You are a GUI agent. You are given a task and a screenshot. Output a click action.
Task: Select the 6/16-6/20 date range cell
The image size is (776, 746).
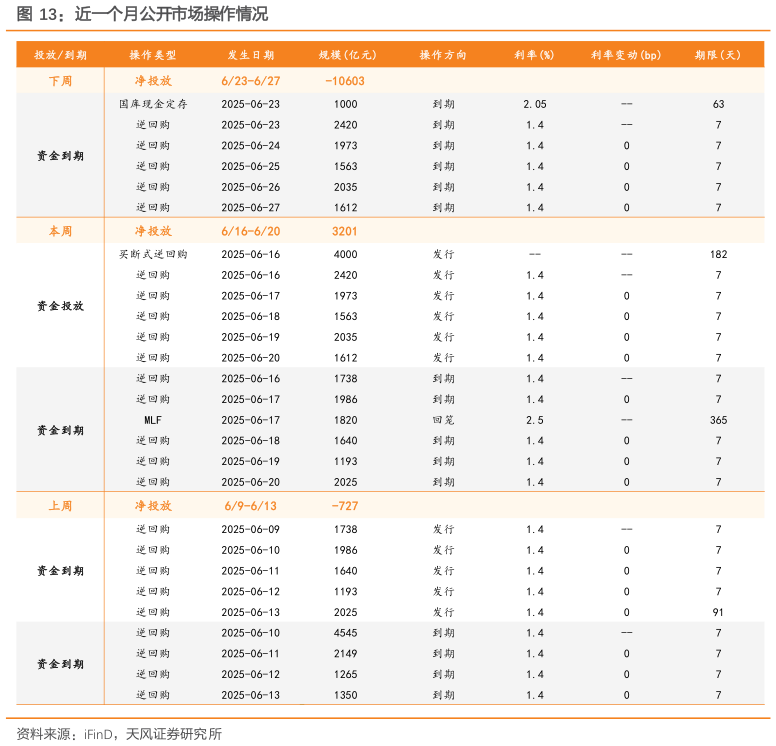(250, 232)
